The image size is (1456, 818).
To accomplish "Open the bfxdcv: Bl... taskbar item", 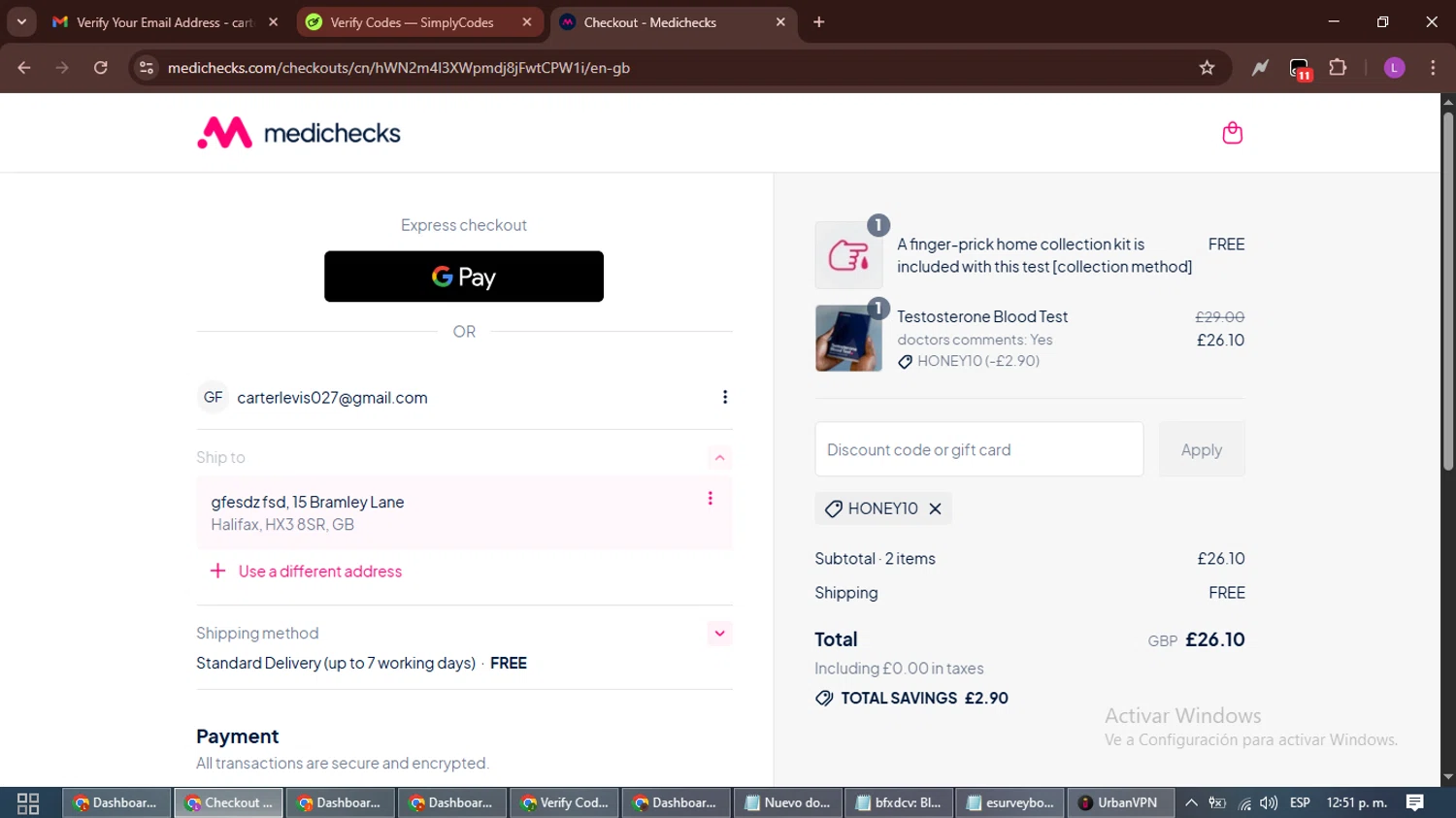I will coord(899,802).
